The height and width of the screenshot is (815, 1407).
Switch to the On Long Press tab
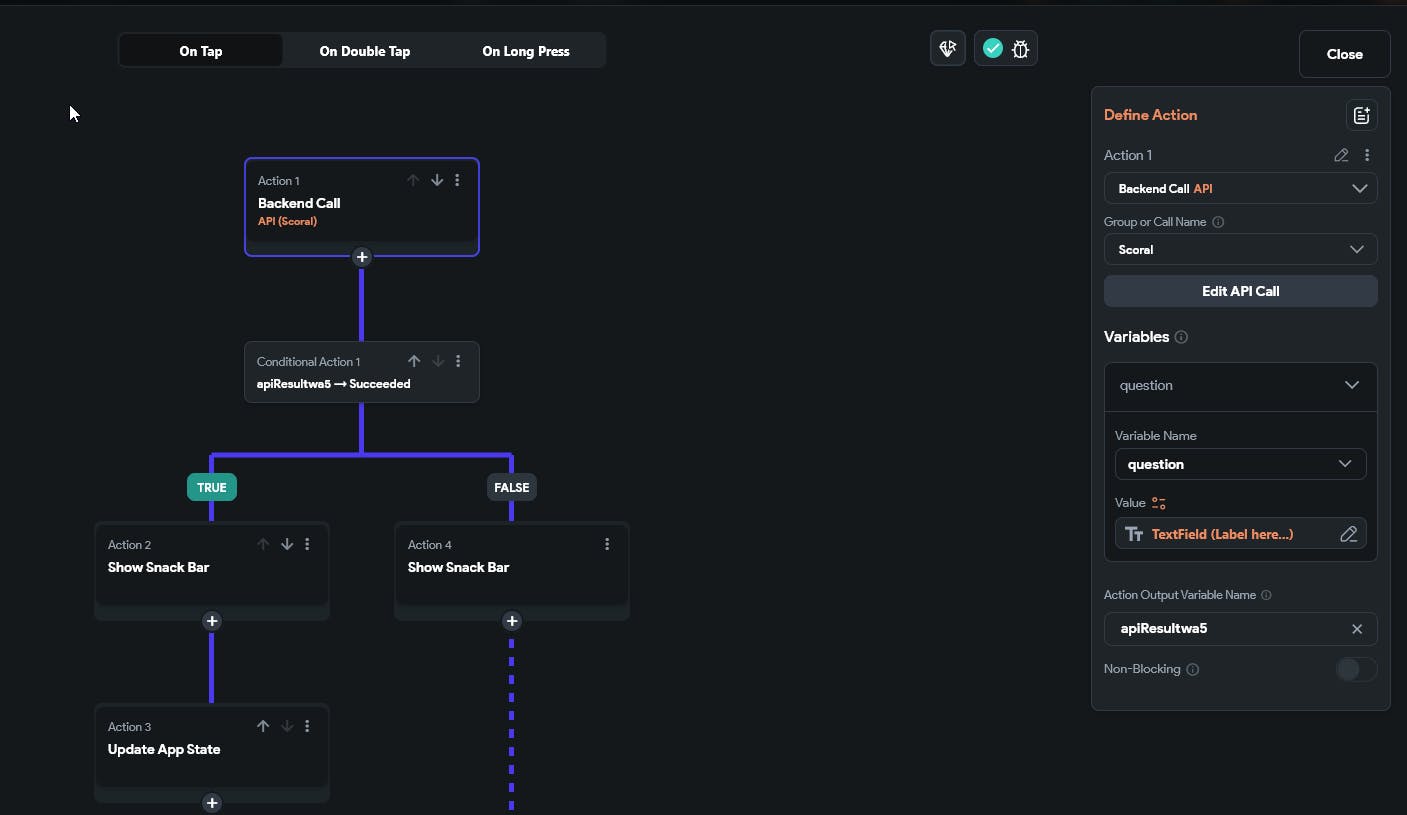525,51
